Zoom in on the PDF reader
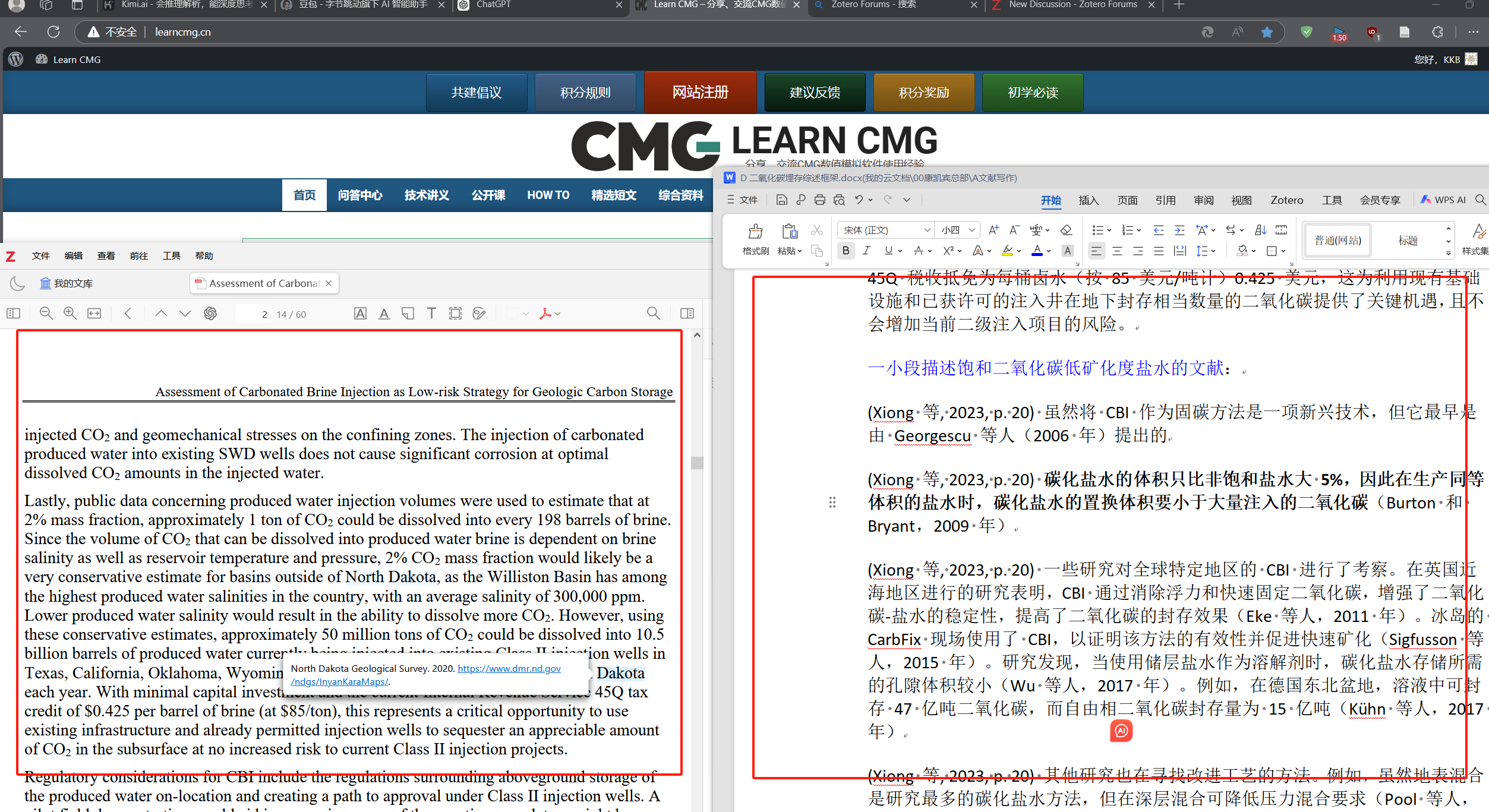Image resolution: width=1489 pixels, height=812 pixels. (70, 314)
